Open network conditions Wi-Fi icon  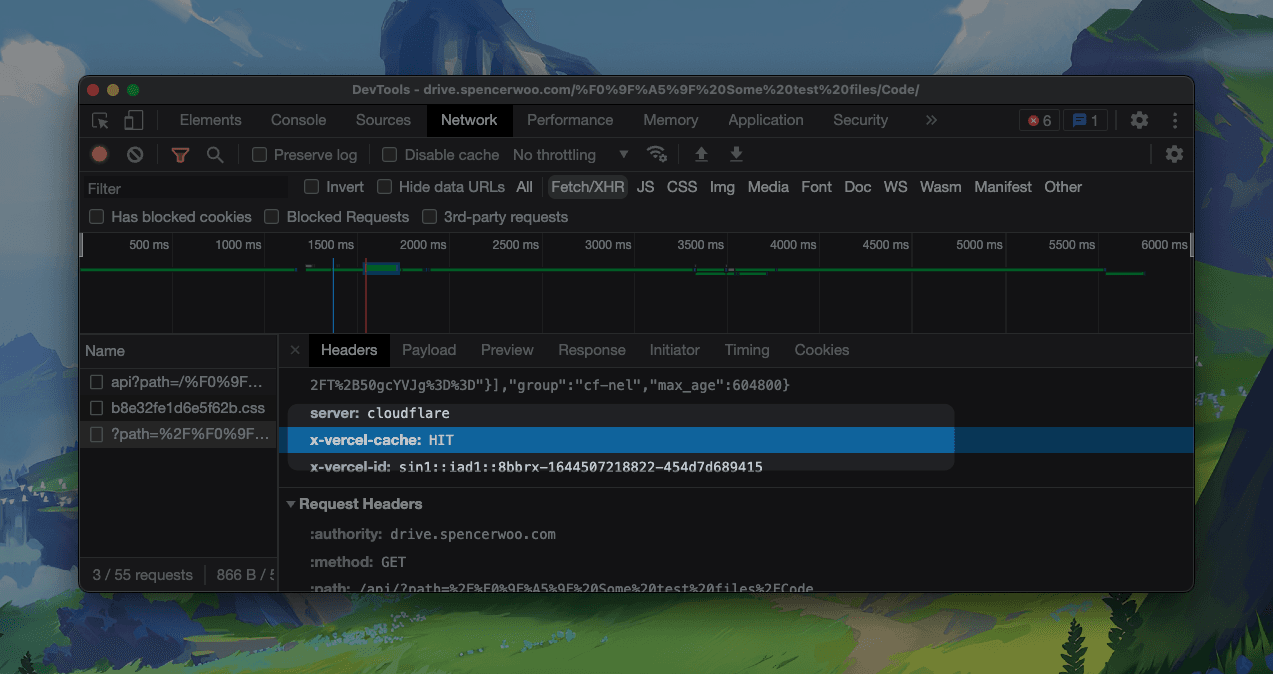pos(657,154)
